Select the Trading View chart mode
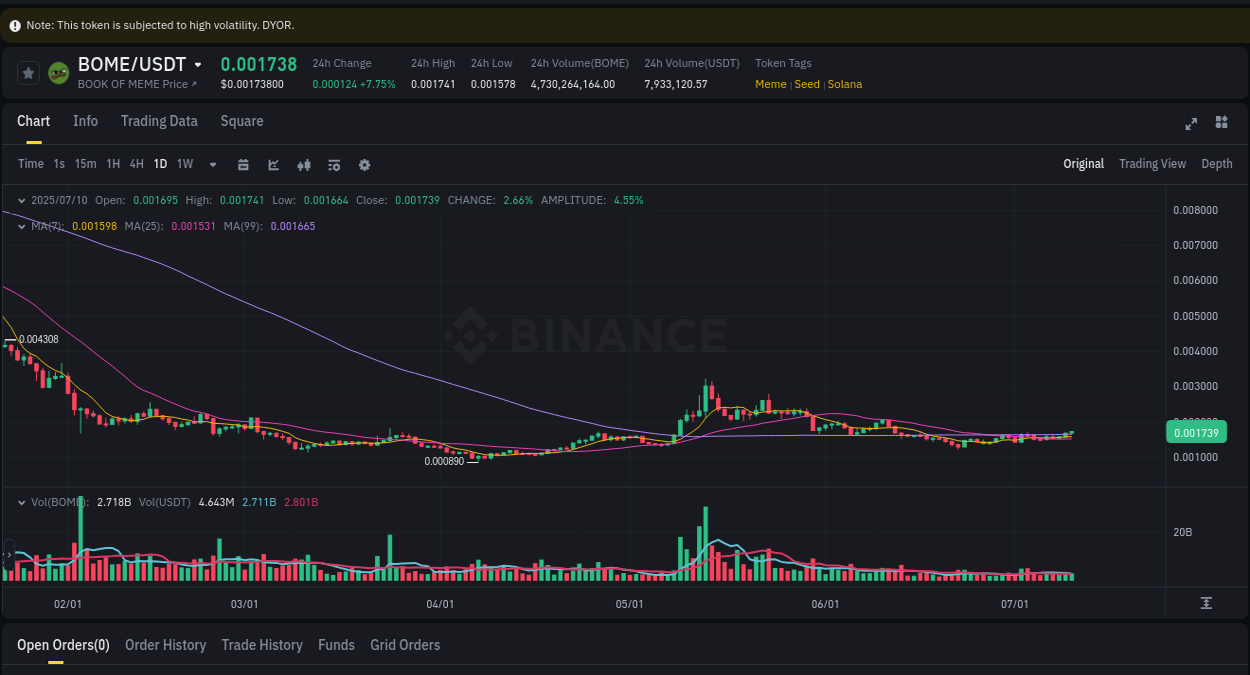Screen dimensions: 1250x675 [x=1152, y=163]
